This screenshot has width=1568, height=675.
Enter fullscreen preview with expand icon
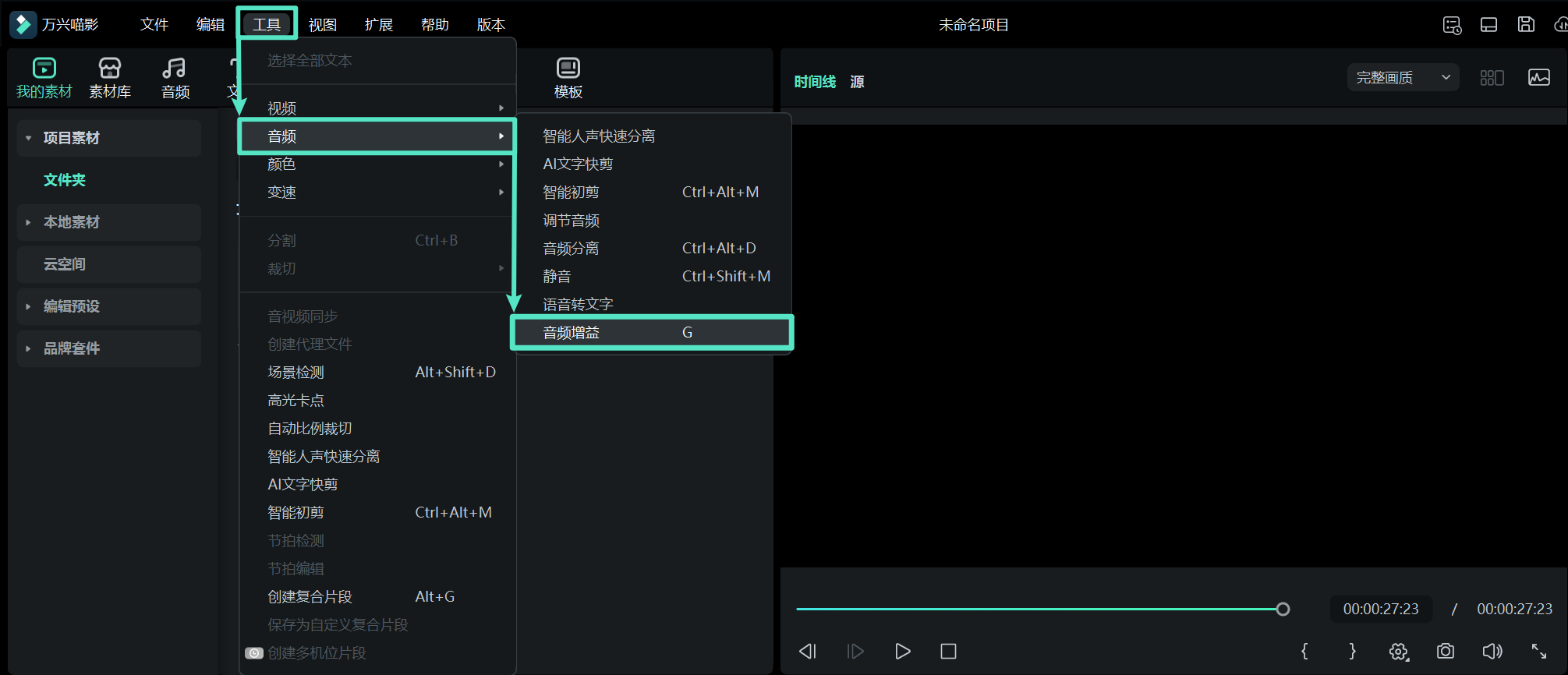pos(1539,651)
